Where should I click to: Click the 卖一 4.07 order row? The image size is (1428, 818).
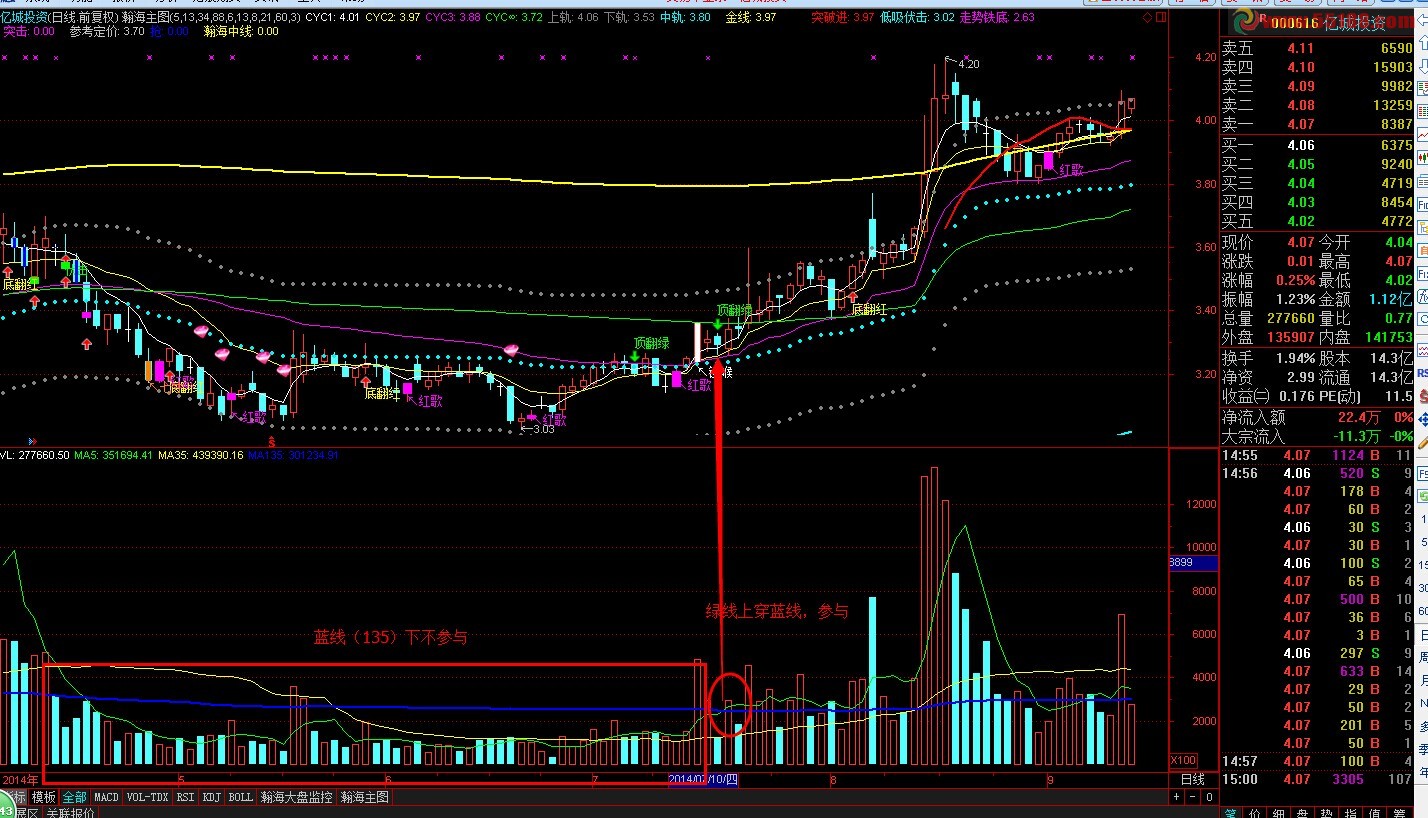tap(1318, 124)
